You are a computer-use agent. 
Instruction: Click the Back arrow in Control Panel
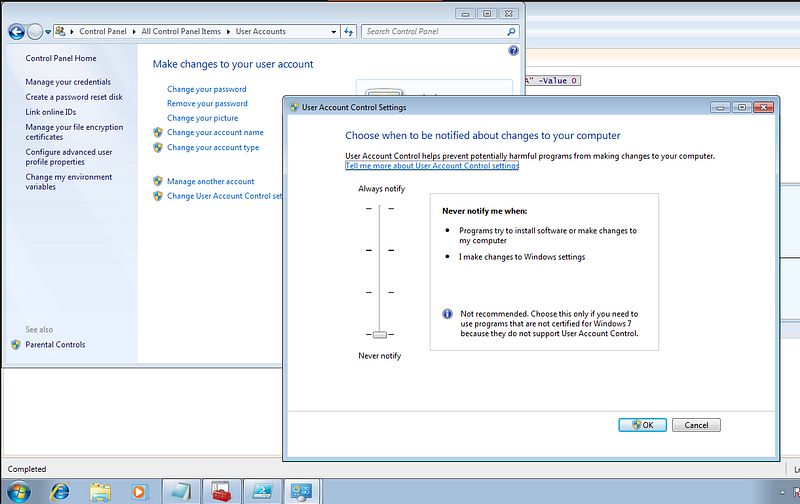(16, 32)
